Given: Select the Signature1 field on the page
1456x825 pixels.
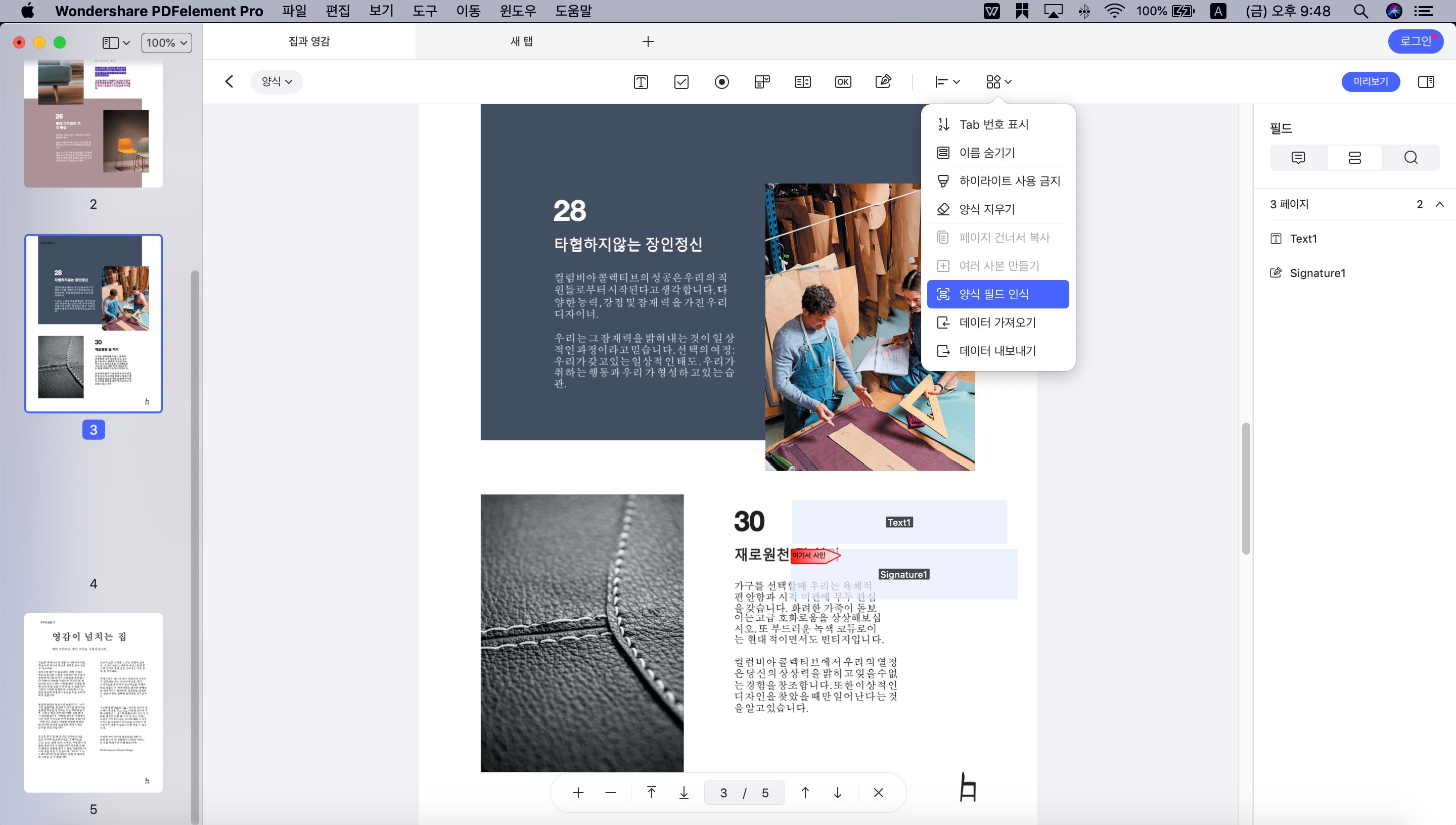Looking at the screenshot, I should coord(903,574).
